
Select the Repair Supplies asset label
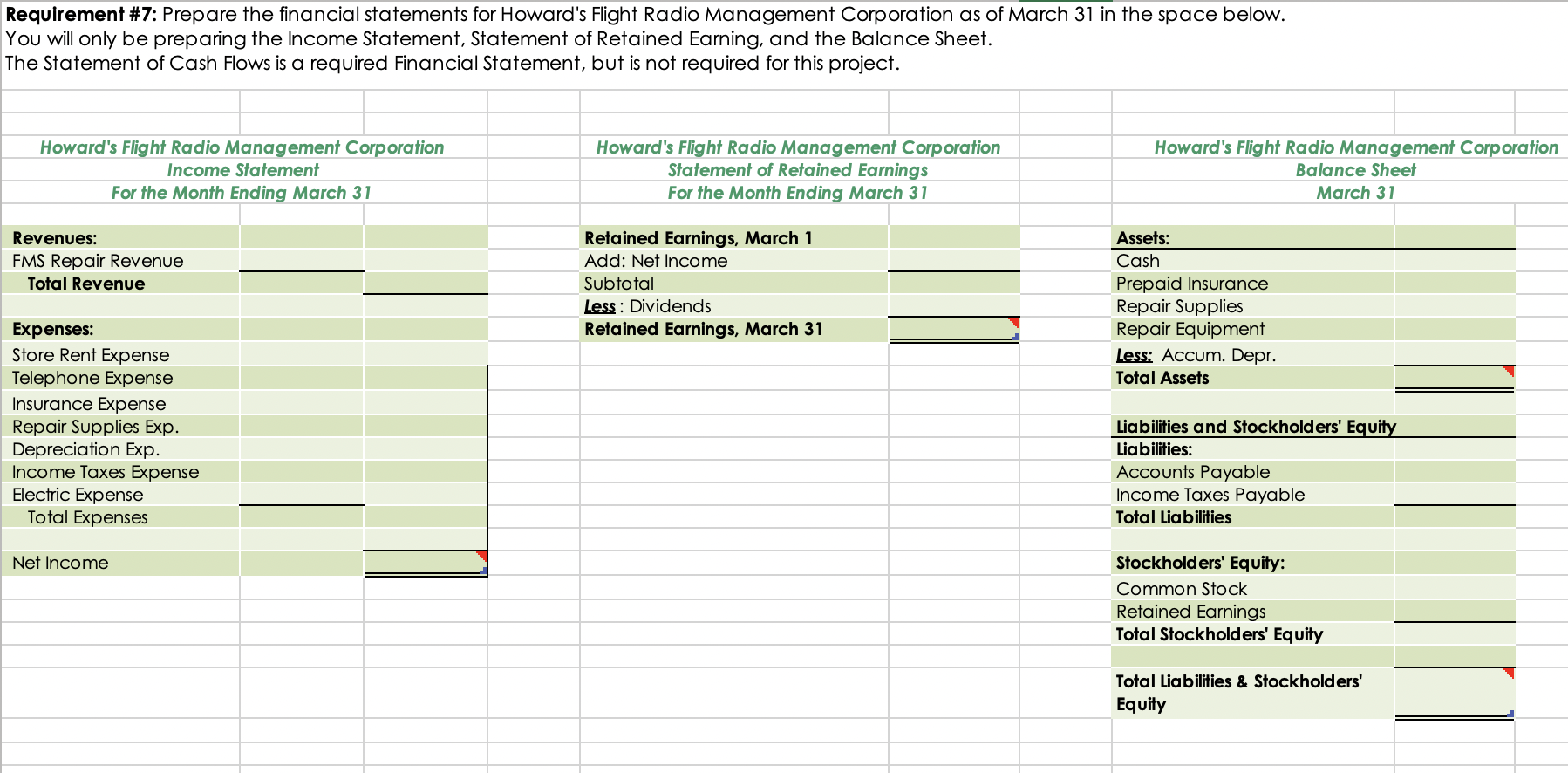(x=1253, y=306)
